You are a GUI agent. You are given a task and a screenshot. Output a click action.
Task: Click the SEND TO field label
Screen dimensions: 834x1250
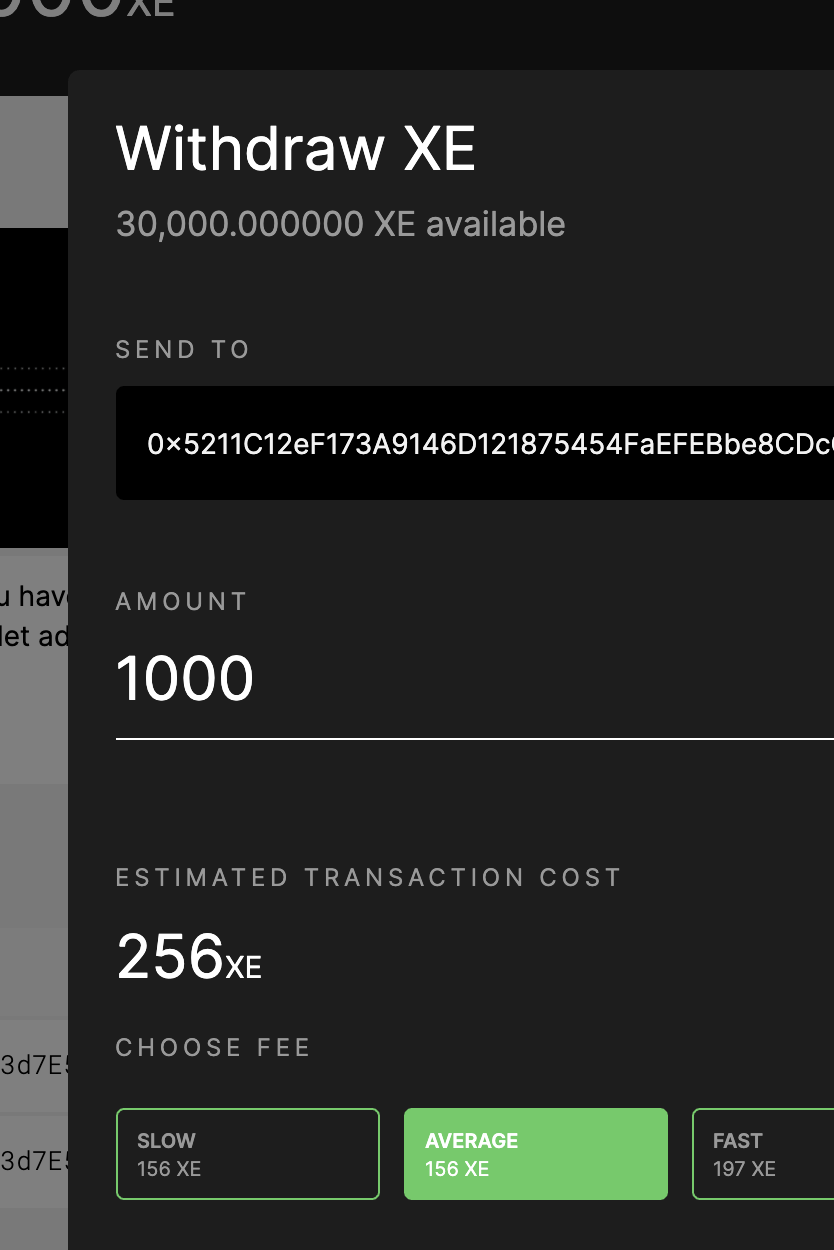[182, 349]
